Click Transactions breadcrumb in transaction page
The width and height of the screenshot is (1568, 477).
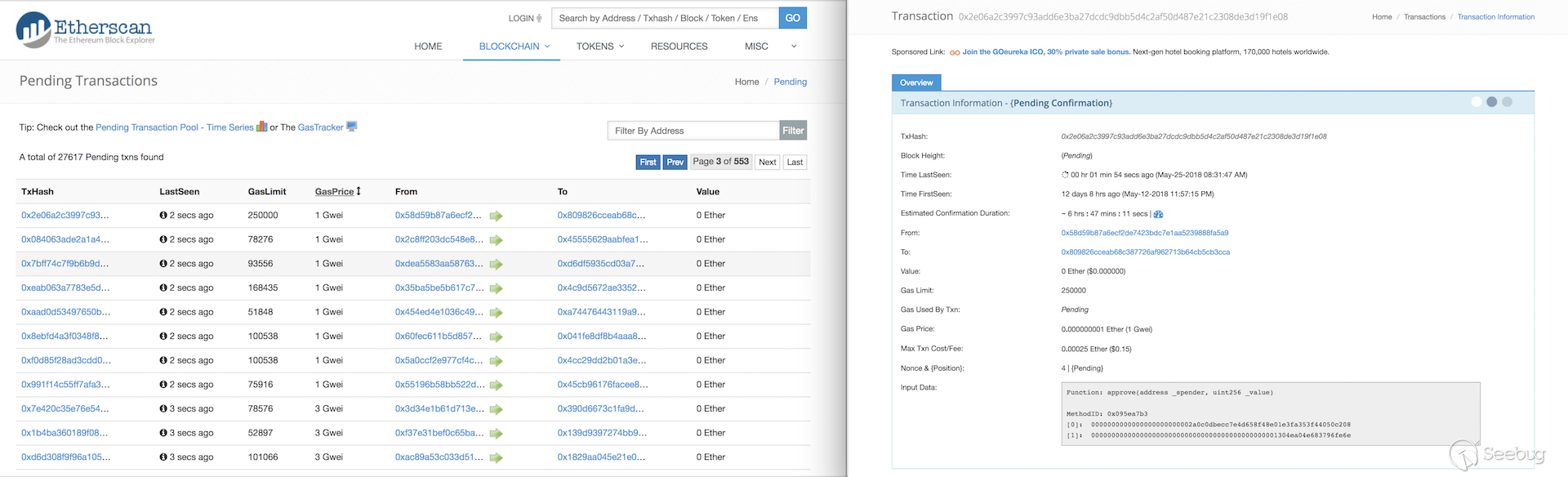pyautogui.click(x=1424, y=17)
